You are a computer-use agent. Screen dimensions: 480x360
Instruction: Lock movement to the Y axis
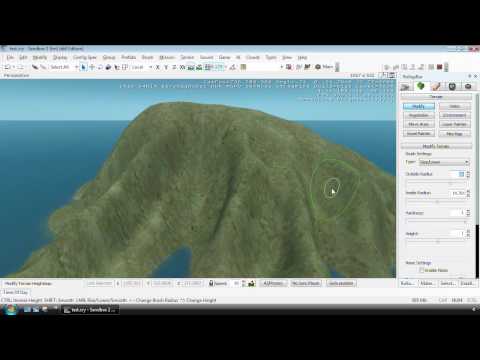(166, 67)
